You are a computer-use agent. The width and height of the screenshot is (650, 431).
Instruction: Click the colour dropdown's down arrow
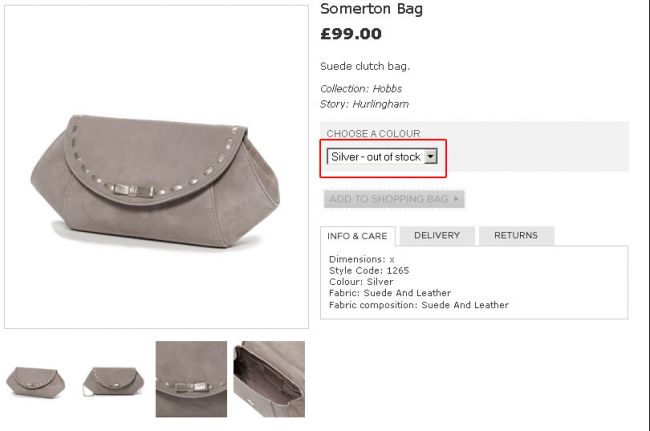click(x=431, y=157)
